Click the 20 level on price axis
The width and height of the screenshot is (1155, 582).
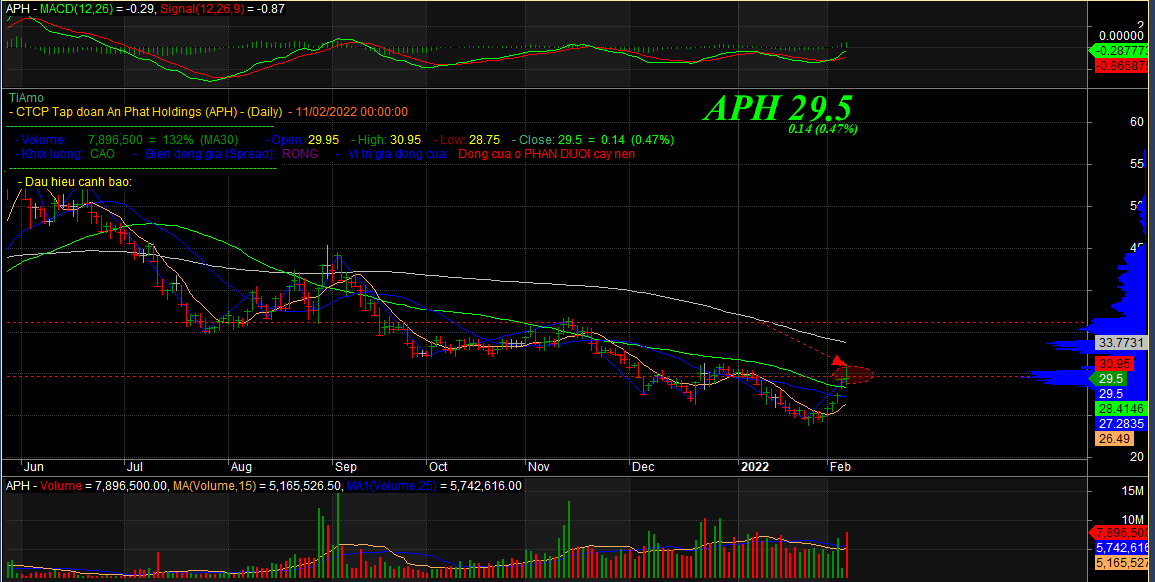coord(1137,457)
